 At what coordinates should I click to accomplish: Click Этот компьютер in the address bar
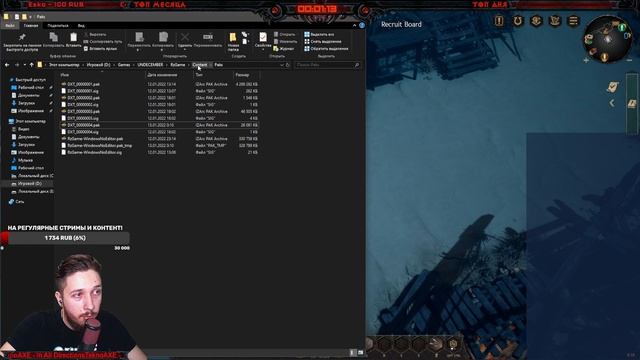(64, 65)
